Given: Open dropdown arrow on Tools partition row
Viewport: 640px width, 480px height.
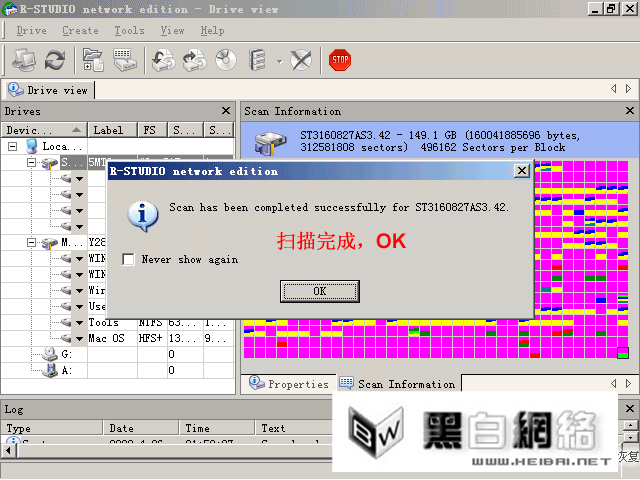Looking at the screenshot, I should pyautogui.click(x=80, y=322).
